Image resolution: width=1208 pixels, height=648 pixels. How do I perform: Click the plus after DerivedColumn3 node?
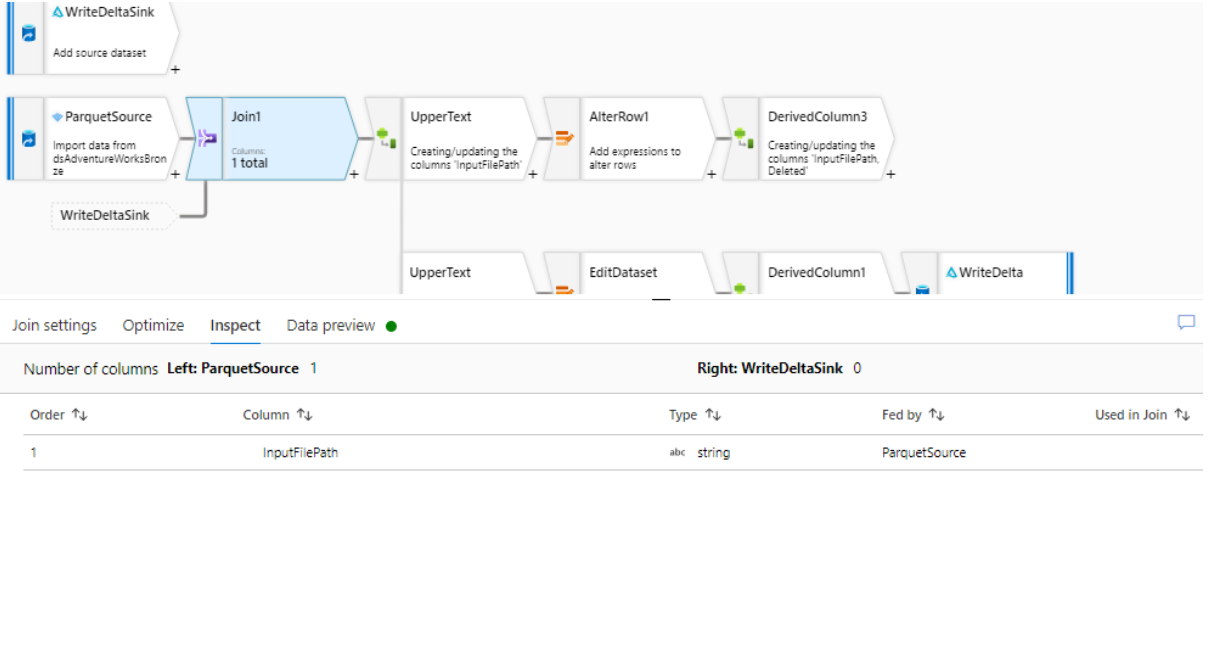[x=890, y=175]
